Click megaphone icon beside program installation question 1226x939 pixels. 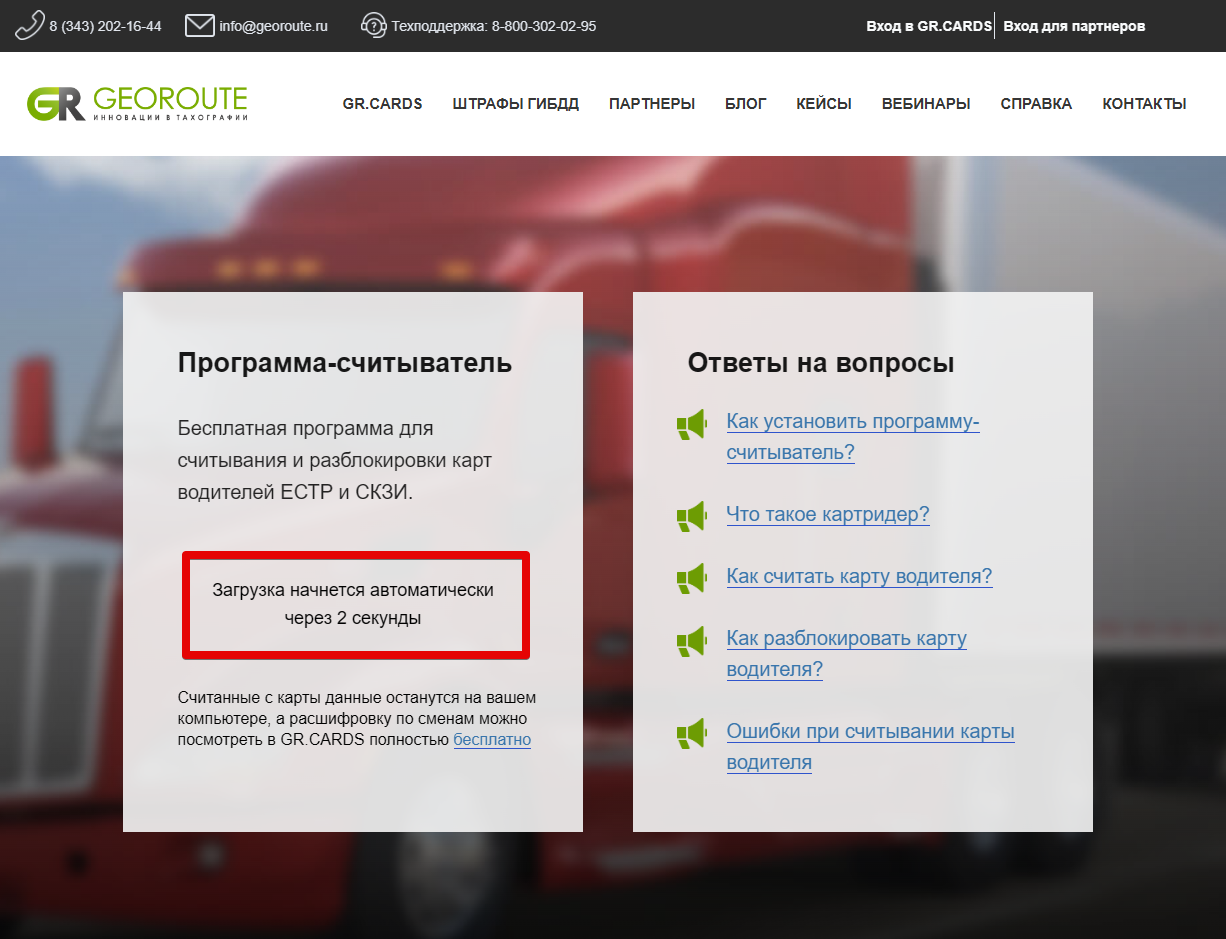point(691,425)
